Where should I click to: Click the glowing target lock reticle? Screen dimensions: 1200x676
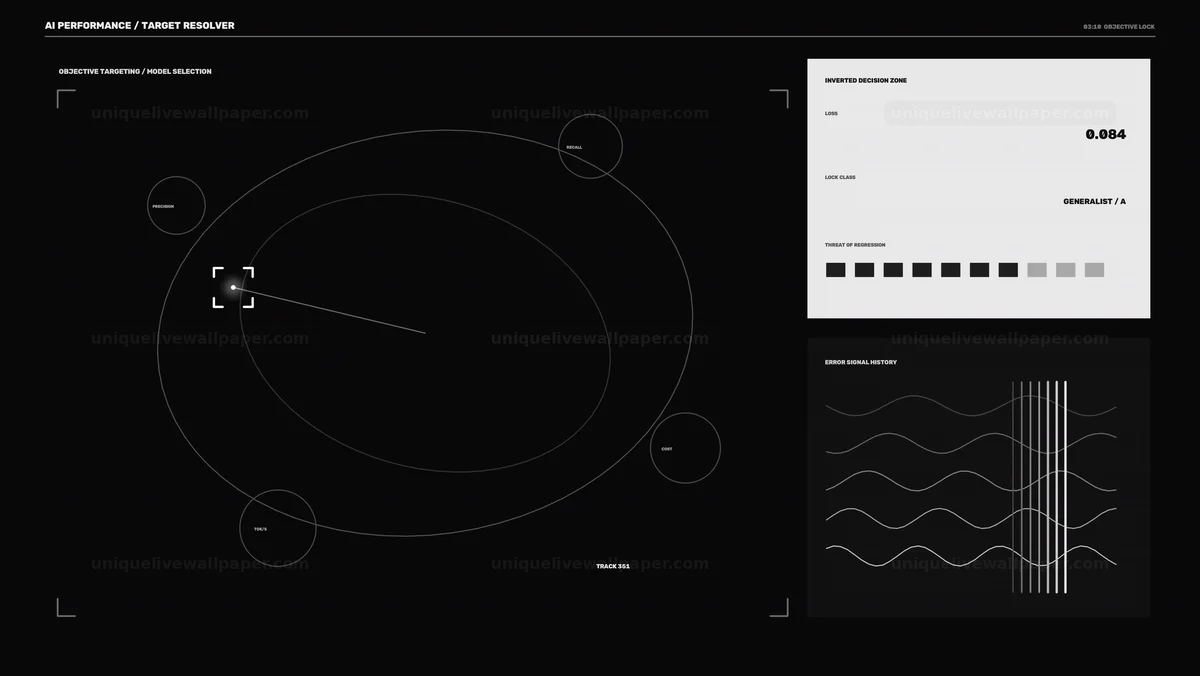click(x=233, y=287)
